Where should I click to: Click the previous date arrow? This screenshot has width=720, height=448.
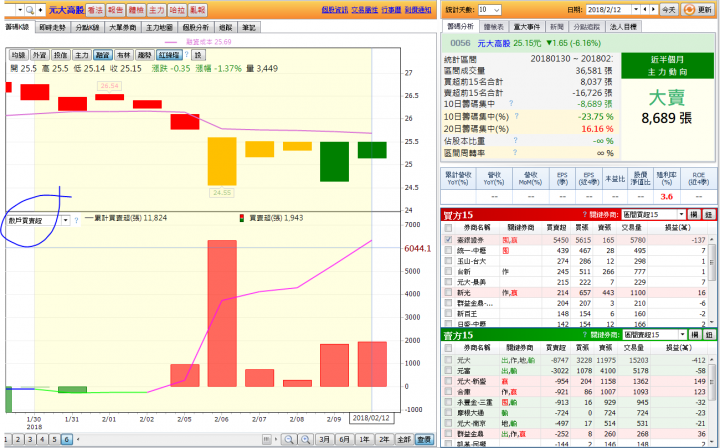646,10
